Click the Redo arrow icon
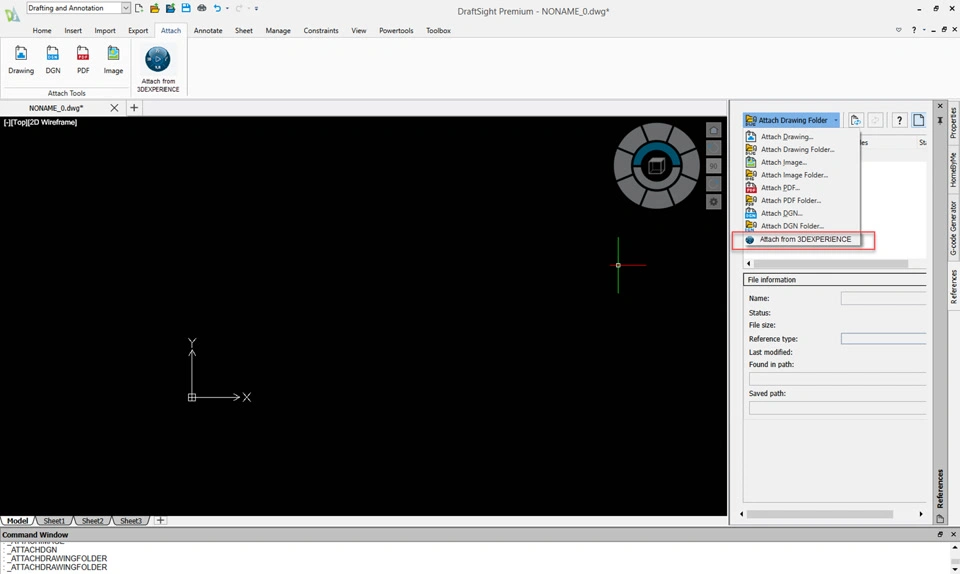Screen dimensions: 960x574 tap(239, 8)
